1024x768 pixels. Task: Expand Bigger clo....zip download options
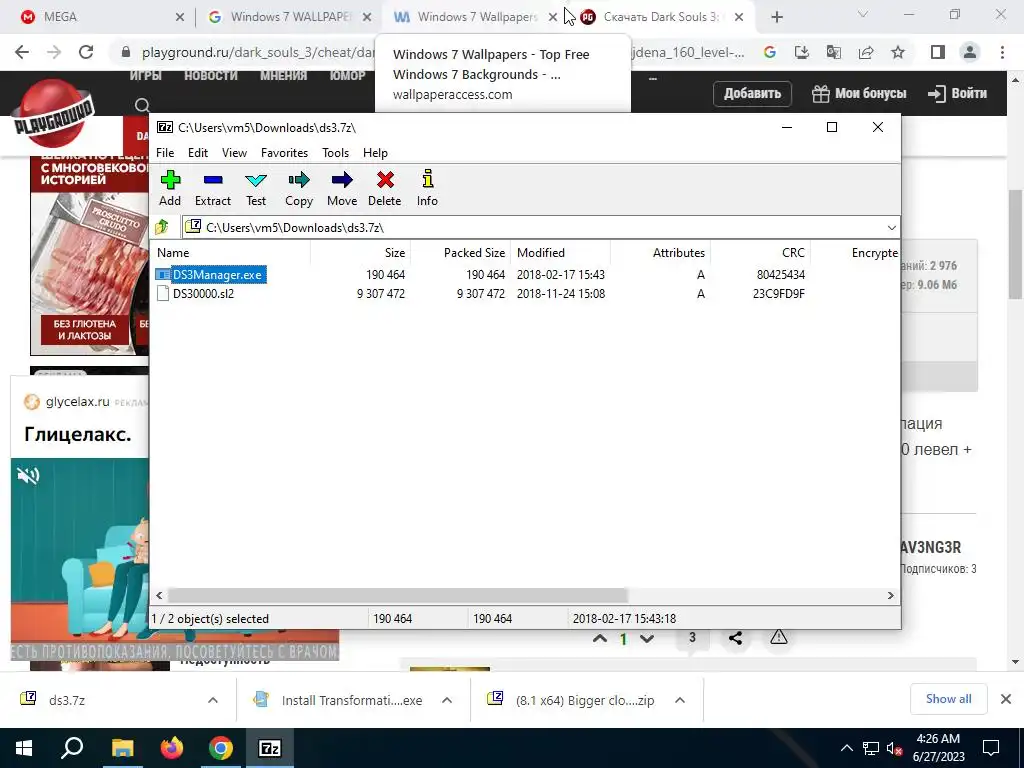(x=680, y=700)
